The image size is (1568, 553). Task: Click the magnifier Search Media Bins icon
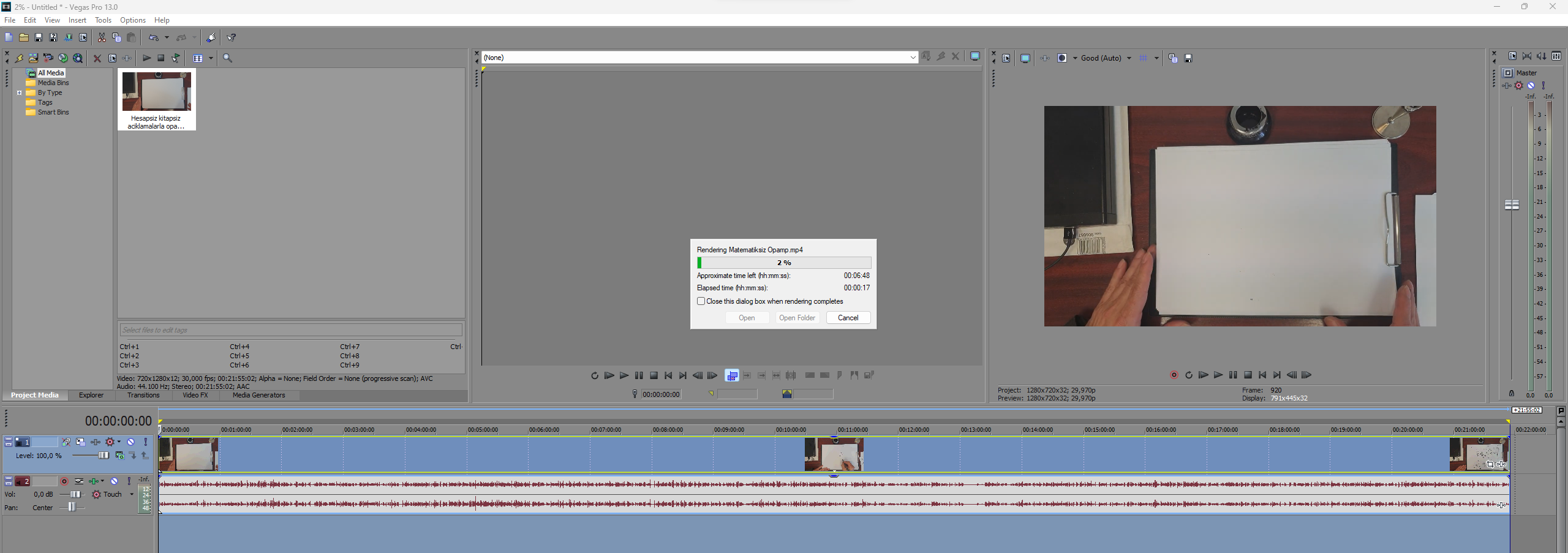(227, 58)
